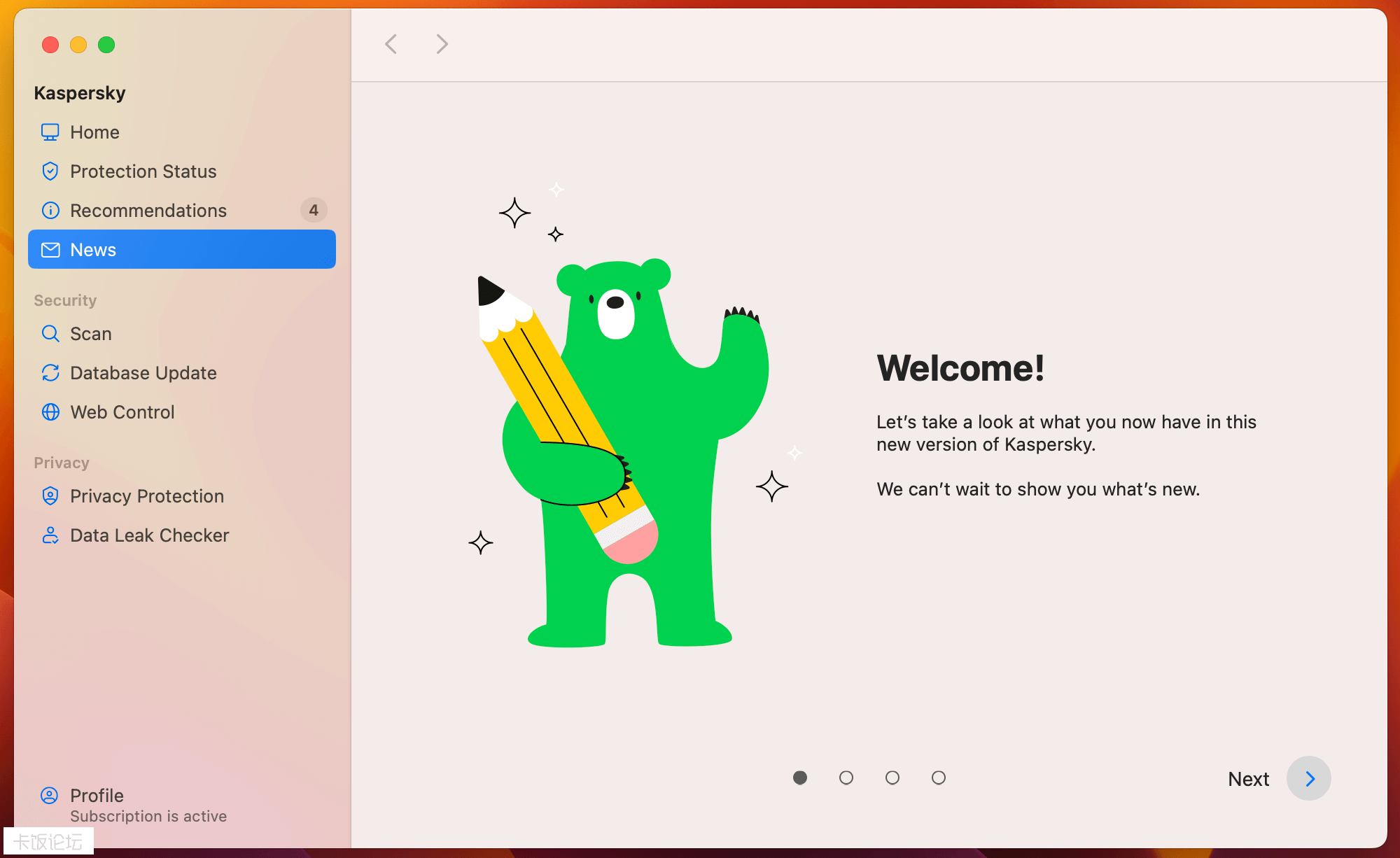
Task: Go back with the left arrow
Action: coord(391,44)
